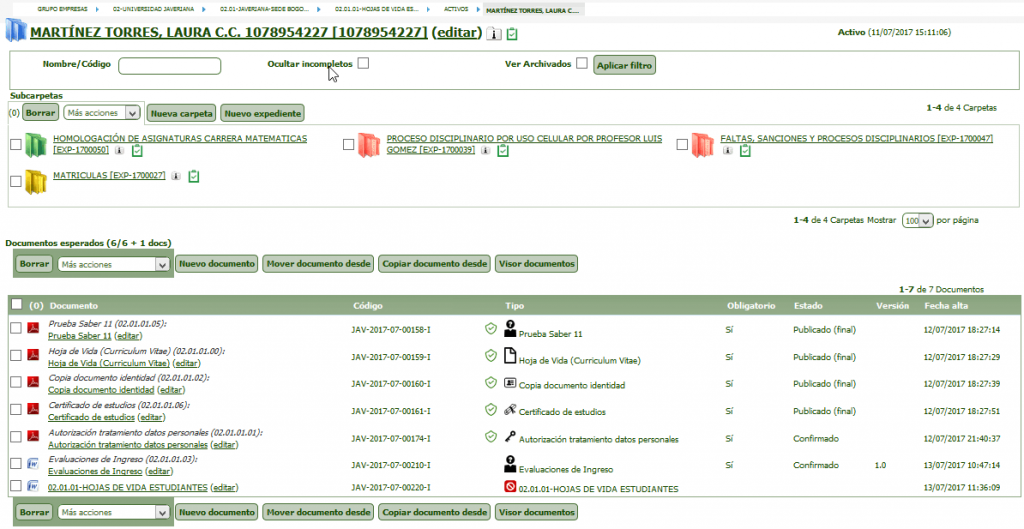Image resolution: width=1024 pixels, height=529 pixels.
Task: Click shield check icon for JAV-2017-07-00158-I
Action: [x=490, y=329]
